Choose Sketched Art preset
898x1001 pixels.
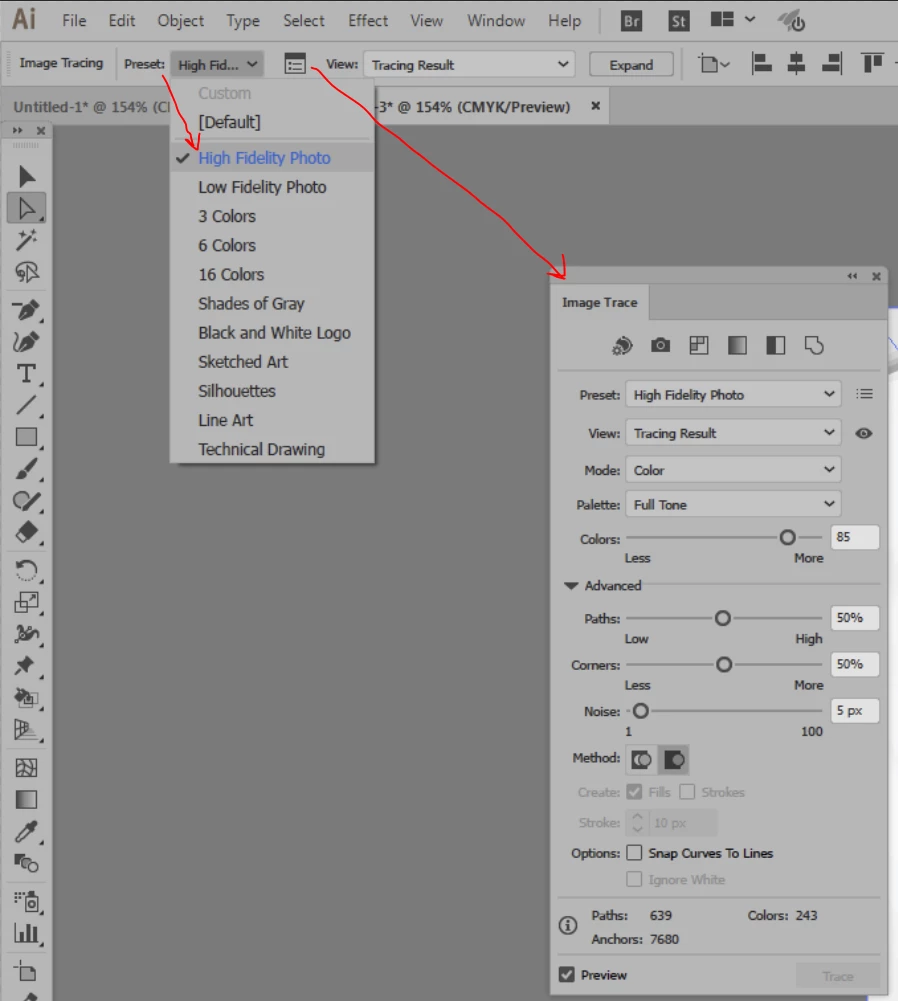[243, 362]
